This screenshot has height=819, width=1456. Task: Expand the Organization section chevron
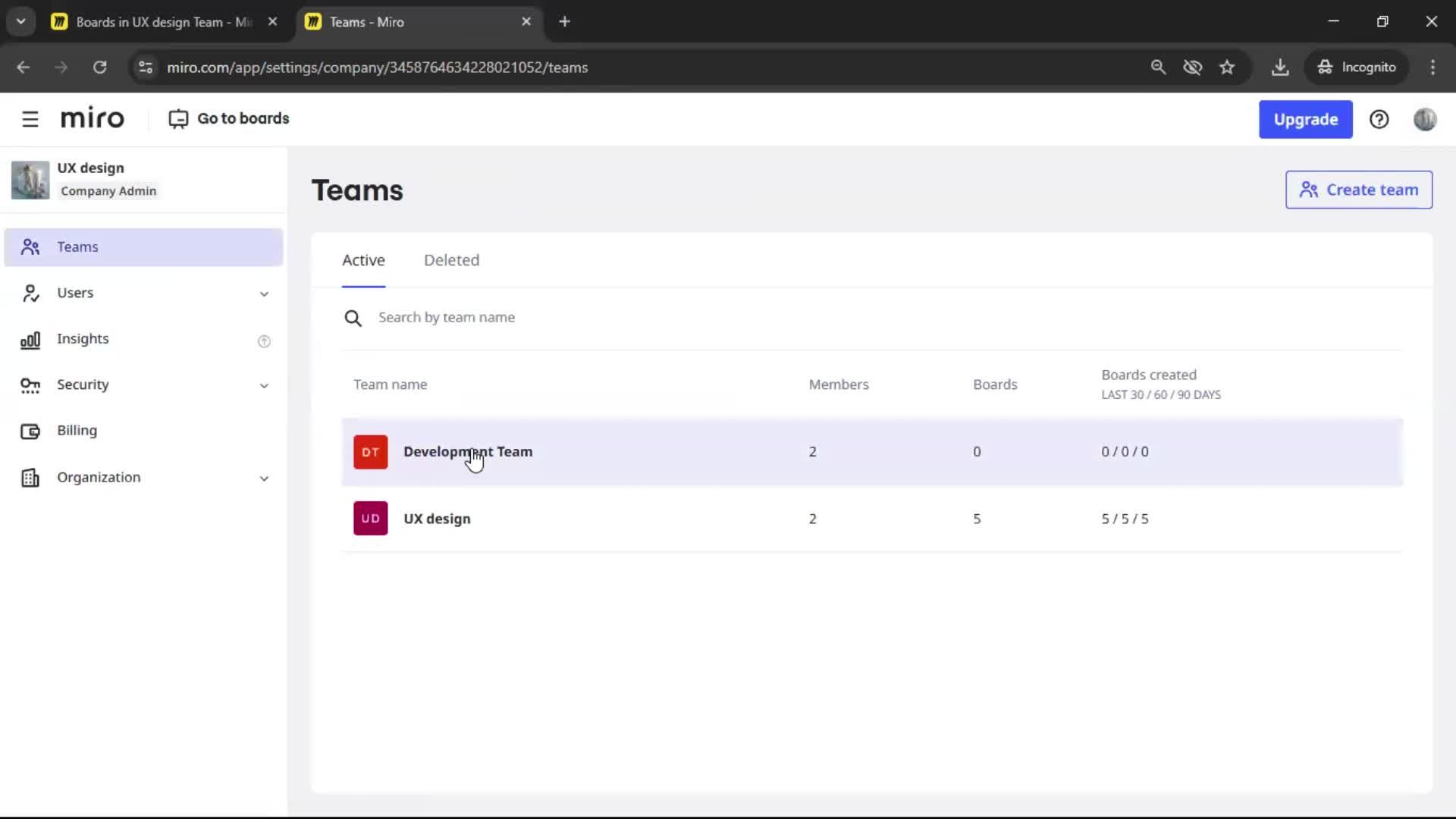coord(264,479)
